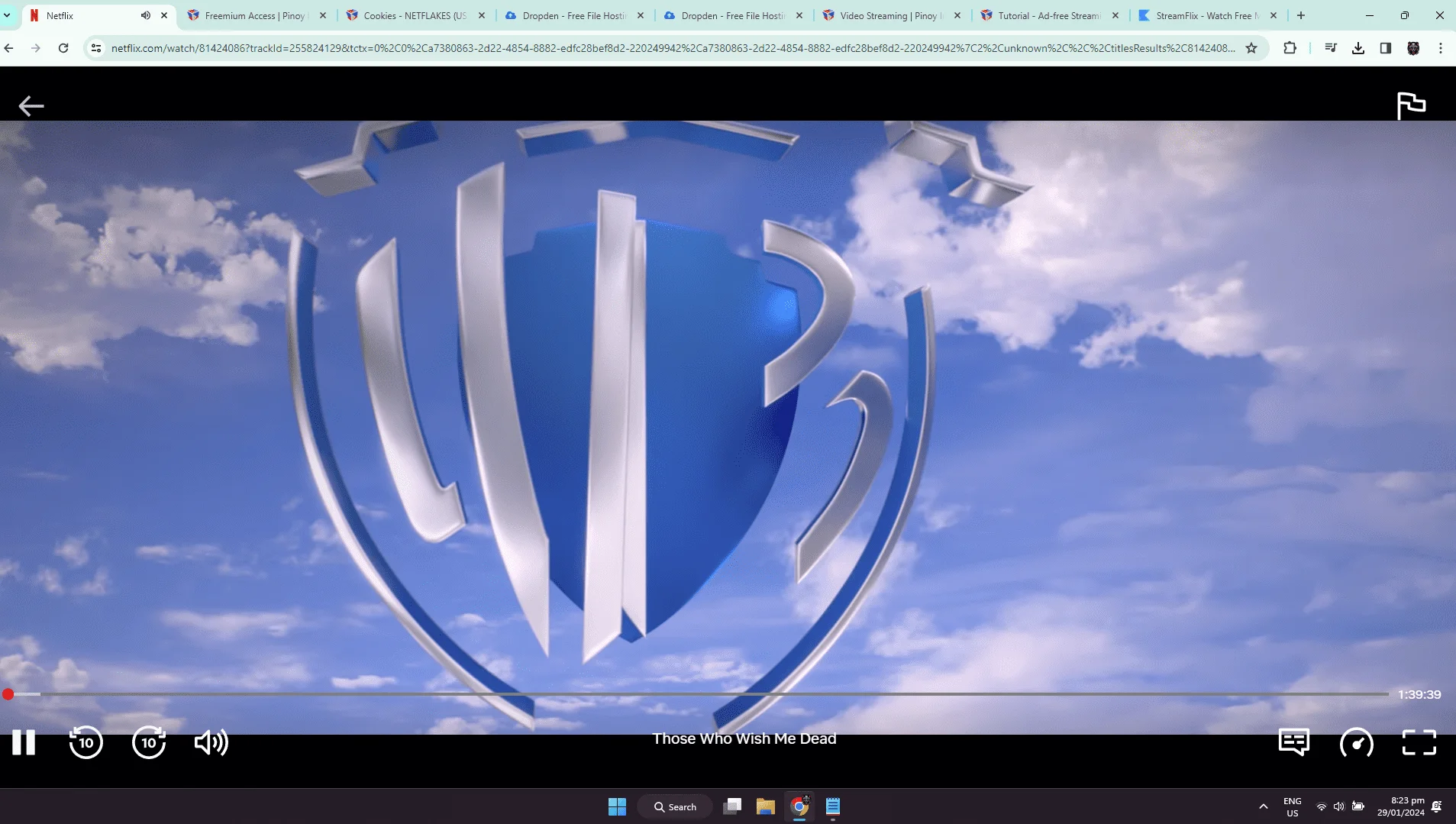Image resolution: width=1456 pixels, height=824 pixels.
Task: Switch to the first Dropden tab
Action: click(x=573, y=15)
